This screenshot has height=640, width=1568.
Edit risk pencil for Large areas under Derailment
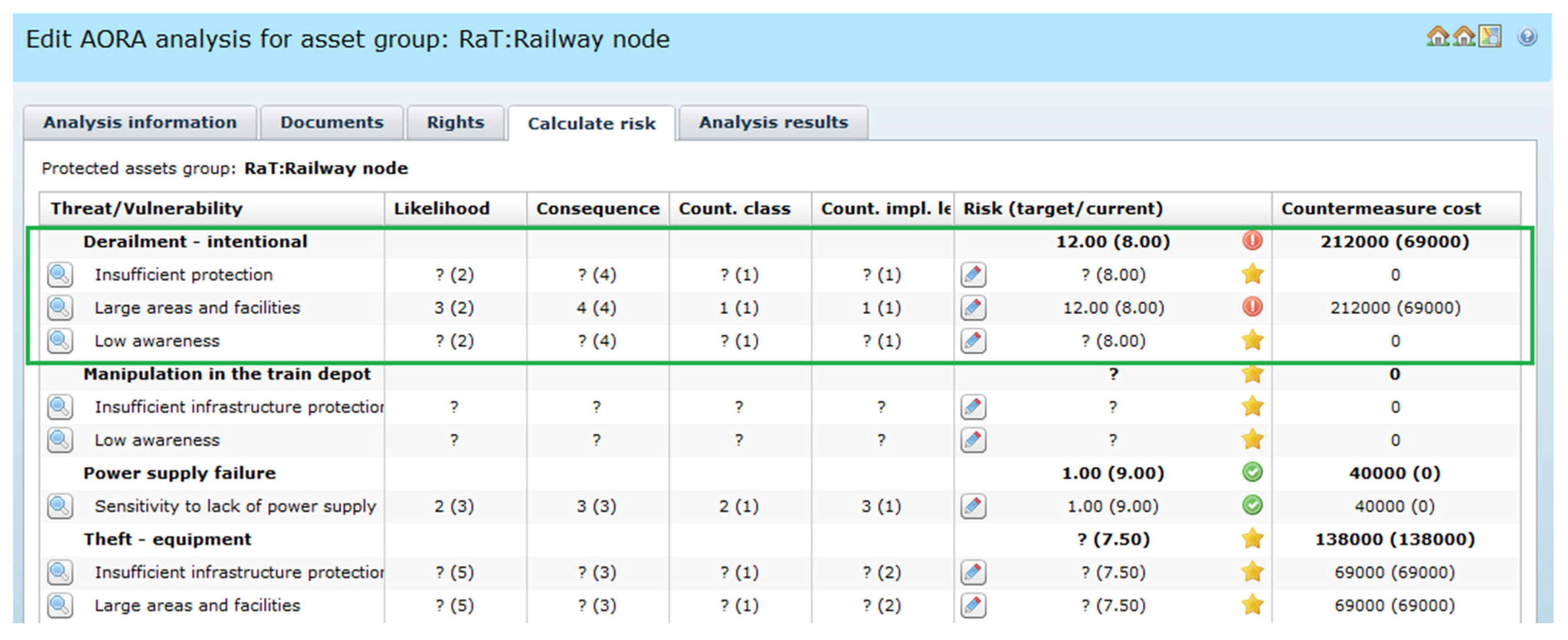point(973,308)
